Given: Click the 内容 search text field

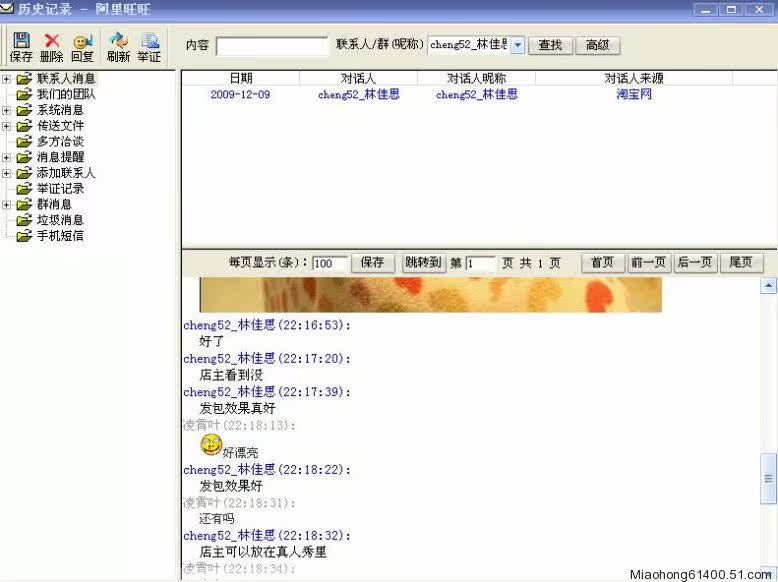Looking at the screenshot, I should click(x=272, y=46).
